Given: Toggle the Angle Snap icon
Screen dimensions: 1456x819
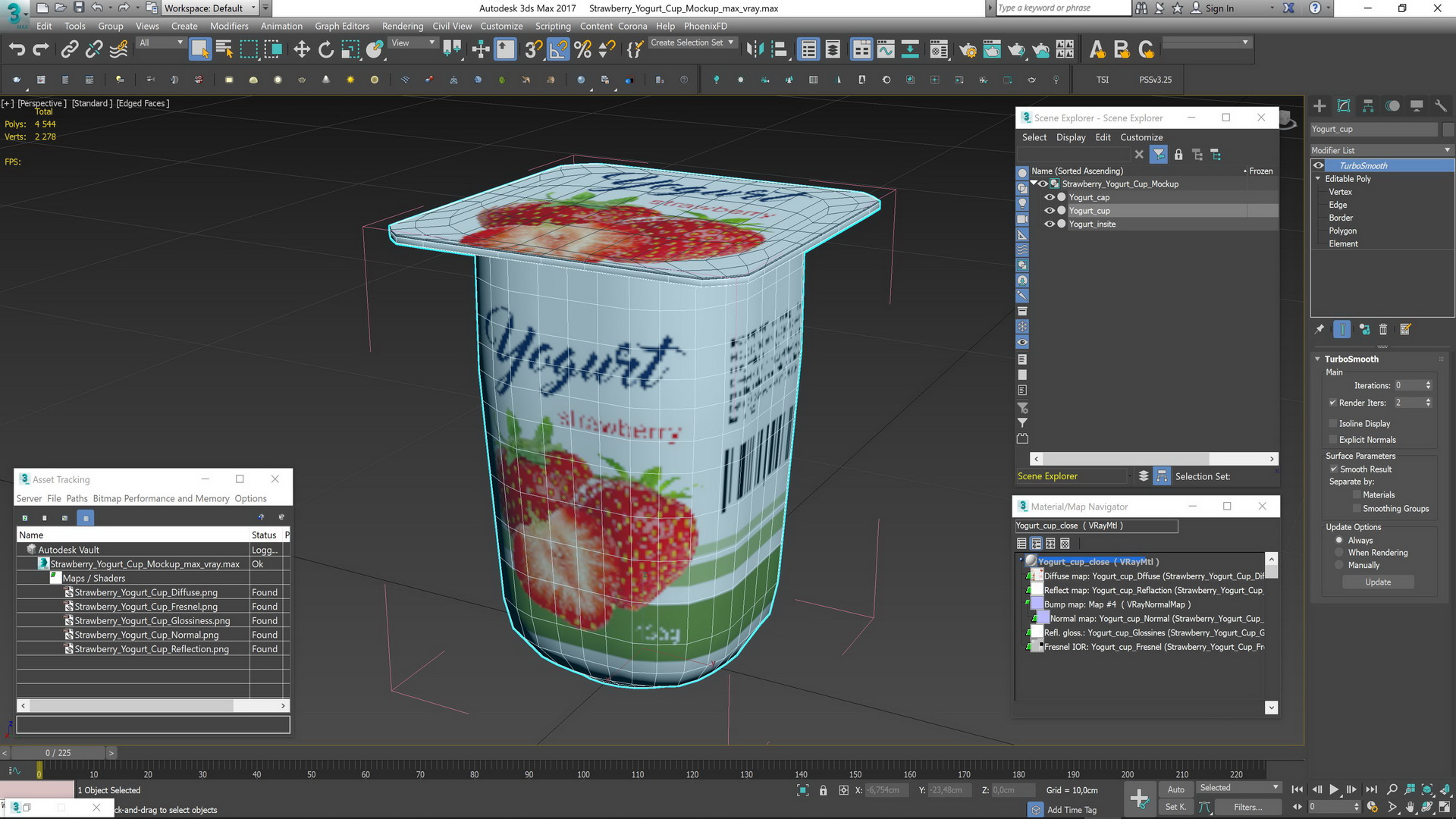Looking at the screenshot, I should (558, 50).
